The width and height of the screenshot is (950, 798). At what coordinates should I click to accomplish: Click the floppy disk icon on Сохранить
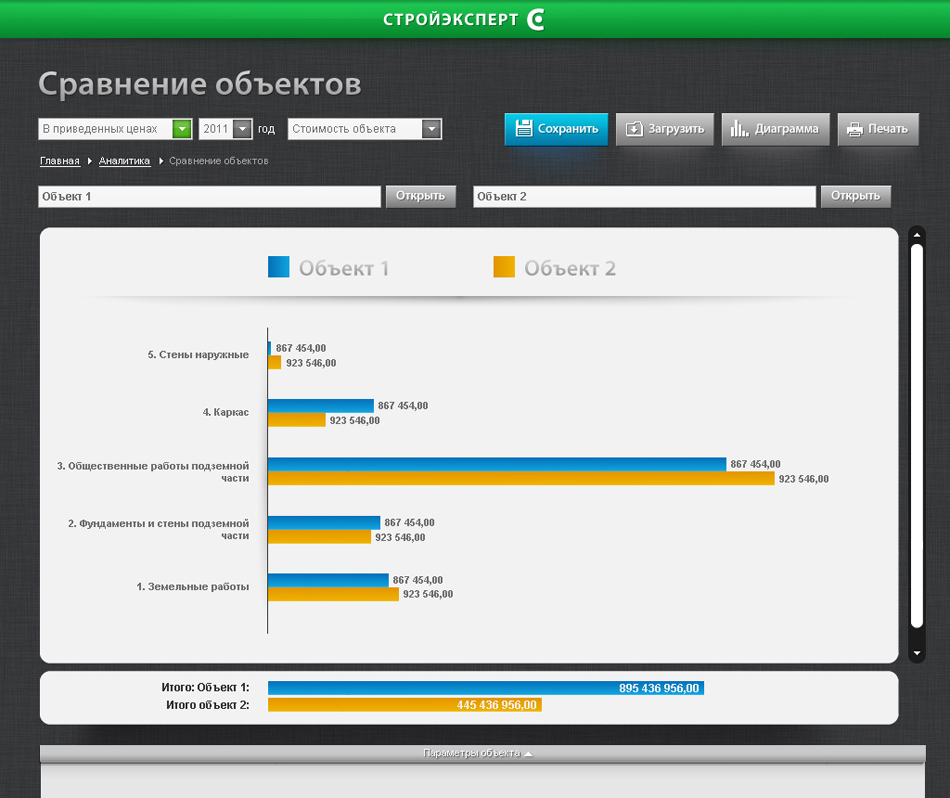click(523, 128)
